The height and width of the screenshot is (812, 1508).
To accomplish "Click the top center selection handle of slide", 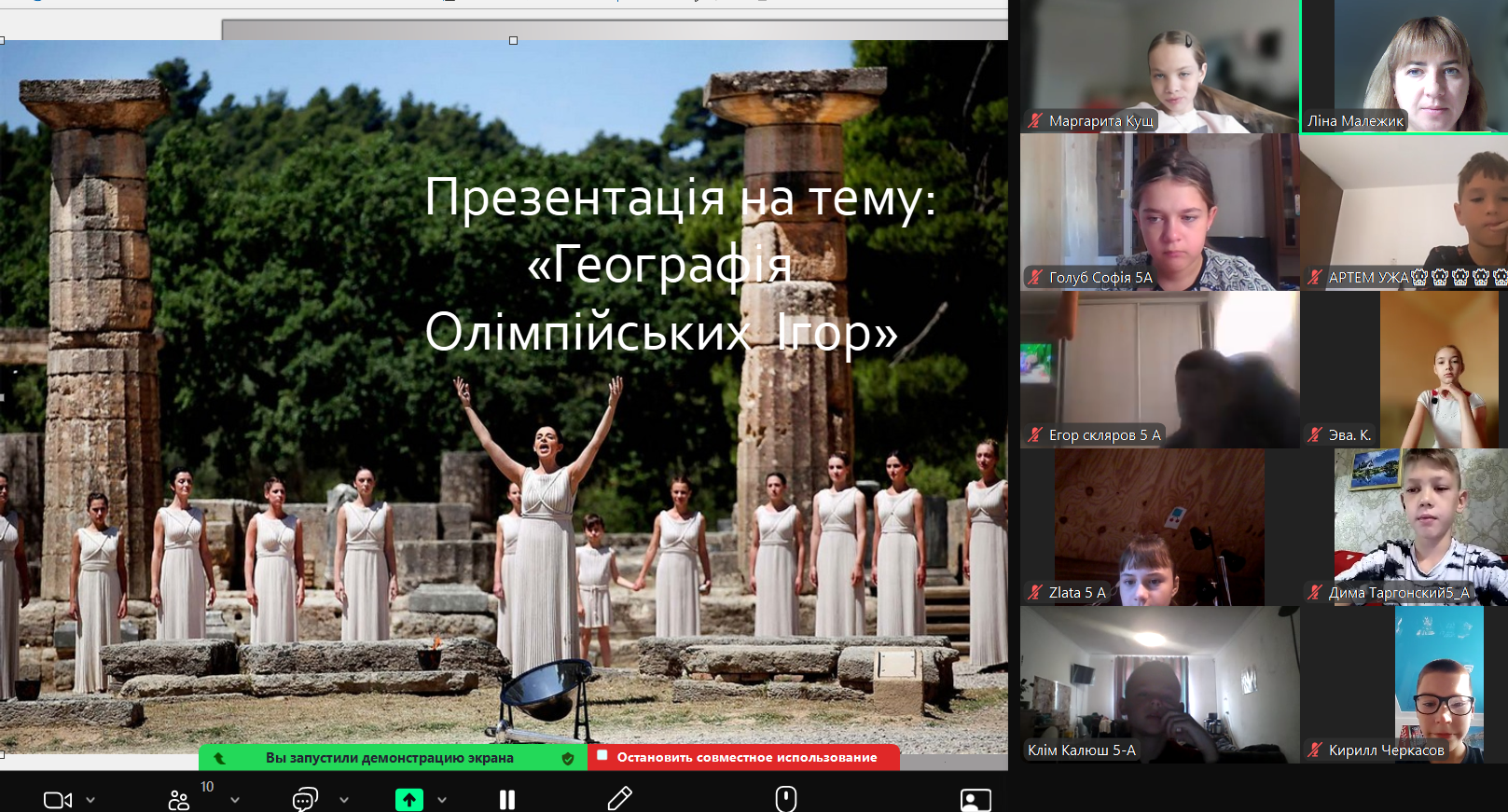I will click(x=513, y=40).
